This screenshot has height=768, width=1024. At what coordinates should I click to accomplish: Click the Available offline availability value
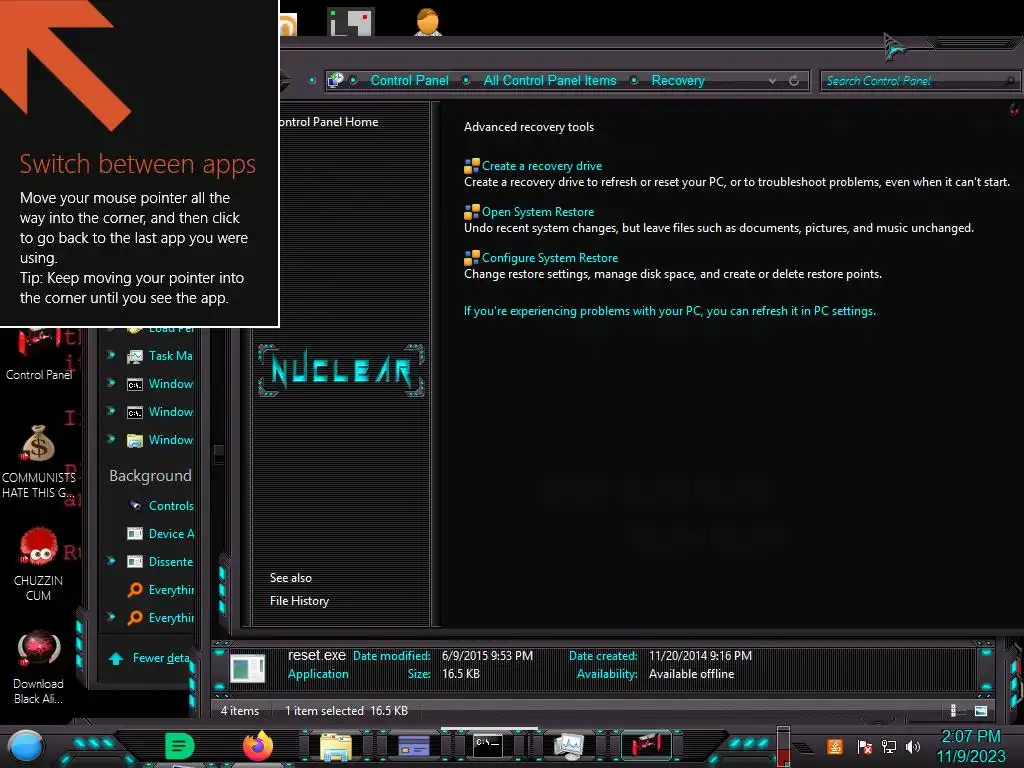coord(692,674)
